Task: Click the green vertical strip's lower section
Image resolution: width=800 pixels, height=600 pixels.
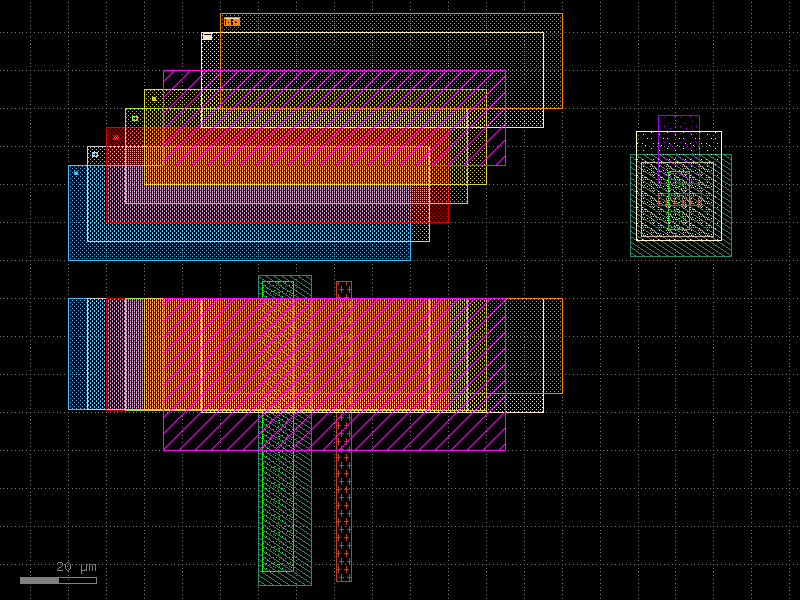Action: (x=277, y=500)
